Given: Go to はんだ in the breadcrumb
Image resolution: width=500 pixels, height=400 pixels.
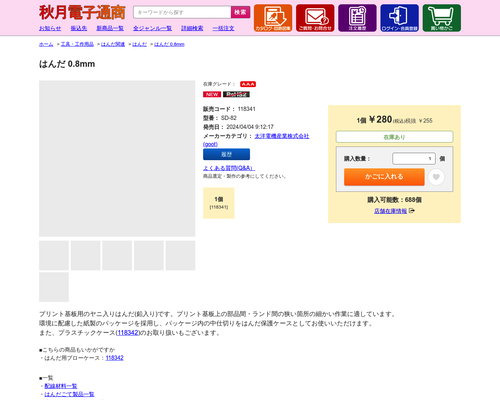Looking at the screenshot, I should 139,44.
